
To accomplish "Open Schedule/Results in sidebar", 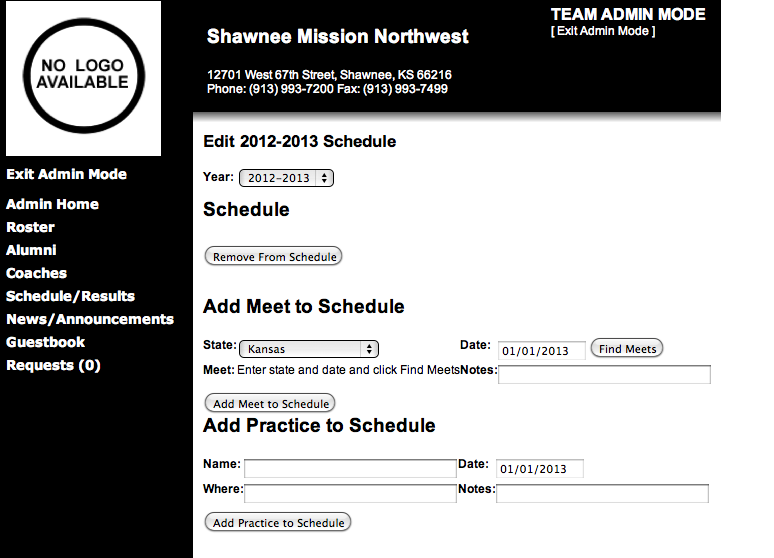I will click(x=71, y=296).
